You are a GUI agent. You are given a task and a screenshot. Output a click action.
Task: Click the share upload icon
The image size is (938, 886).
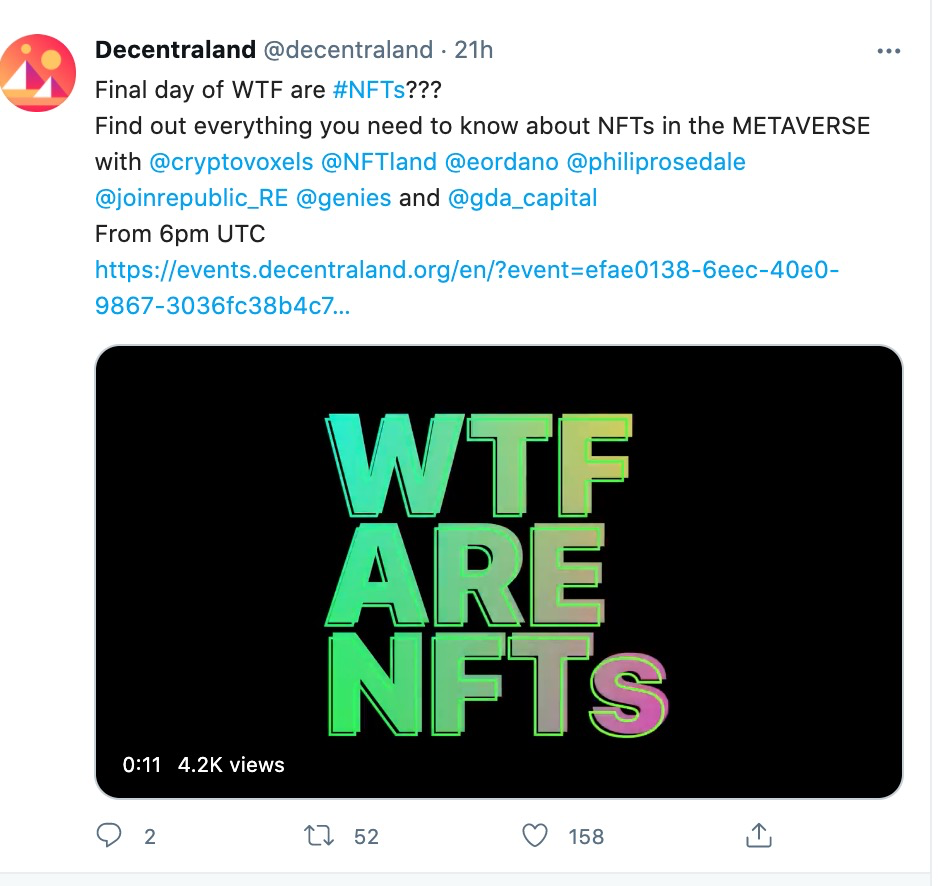[759, 836]
